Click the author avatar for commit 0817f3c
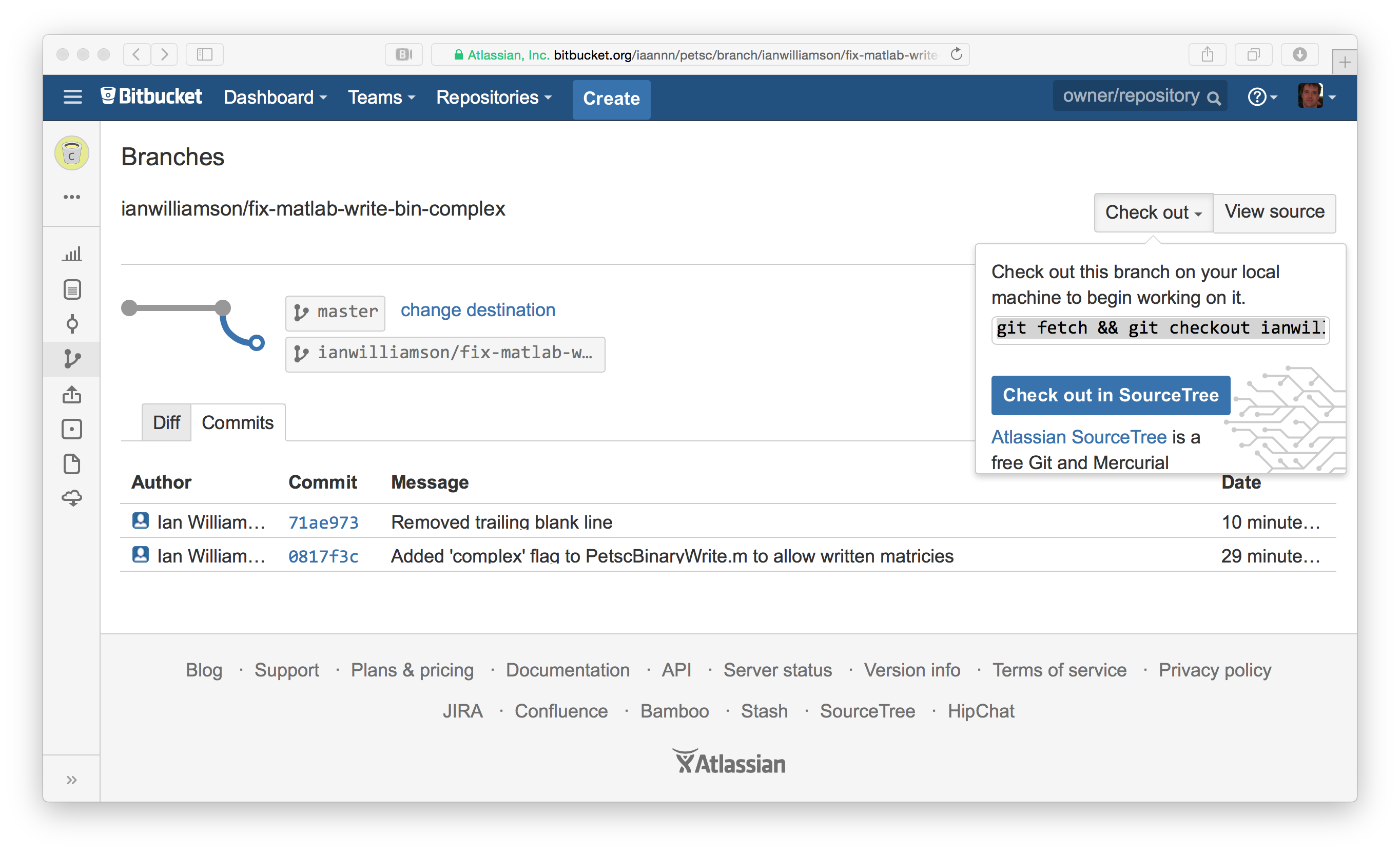Viewport: 1400px width, 853px height. (x=140, y=555)
